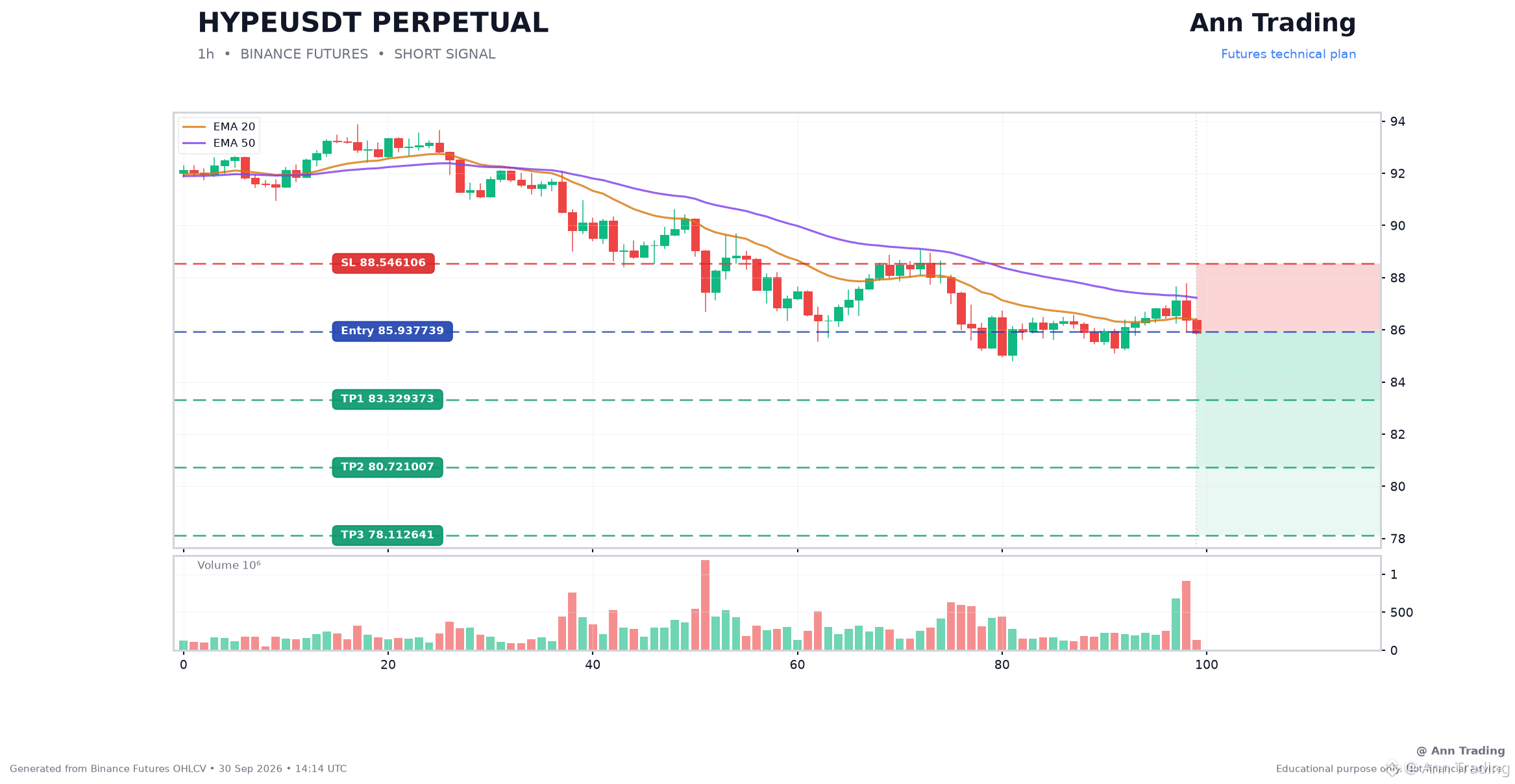Click the 60 mark on time axis
The image size is (1515, 784).
coord(797,665)
